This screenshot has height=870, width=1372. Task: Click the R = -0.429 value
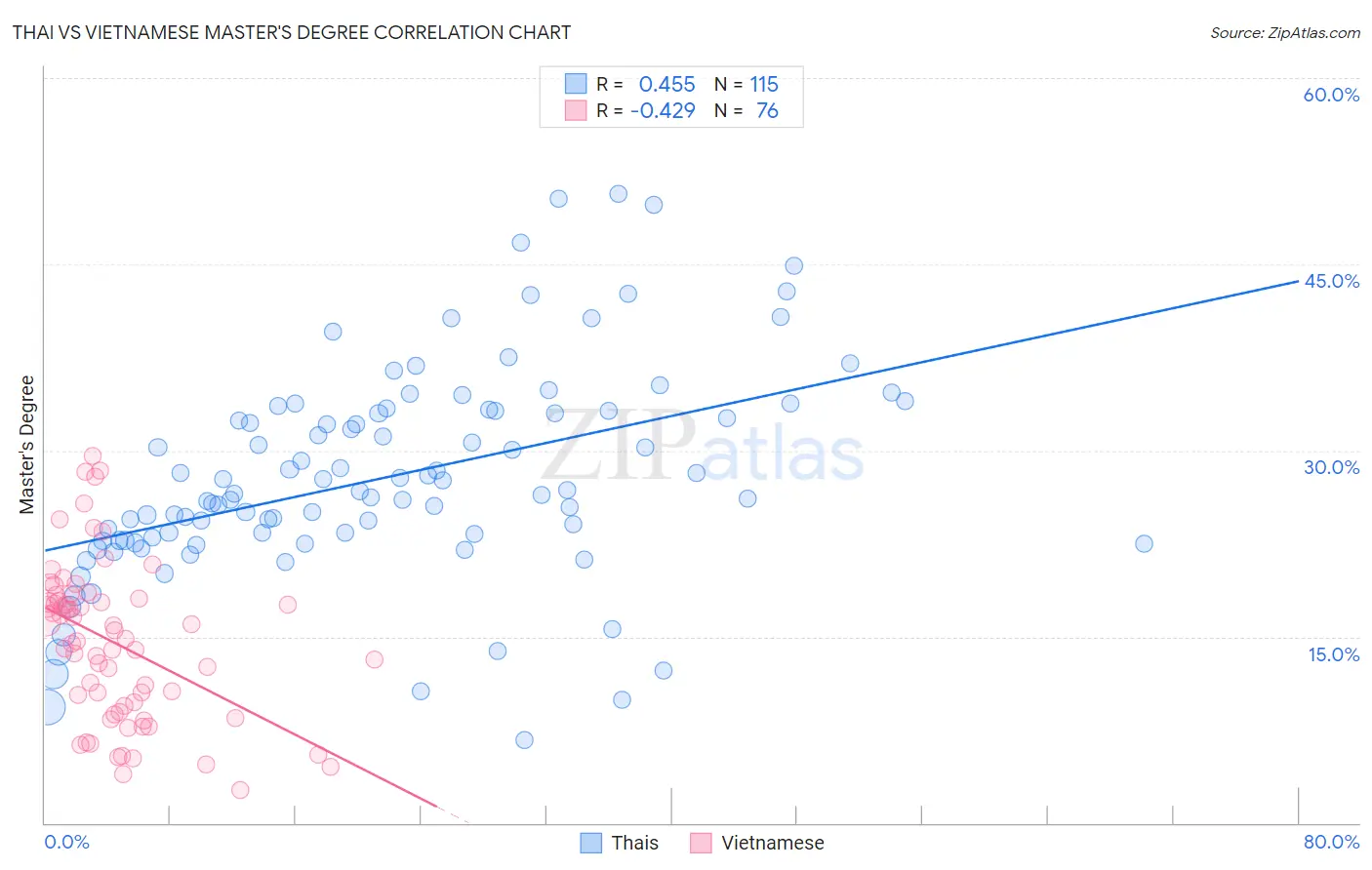pyautogui.click(x=646, y=110)
